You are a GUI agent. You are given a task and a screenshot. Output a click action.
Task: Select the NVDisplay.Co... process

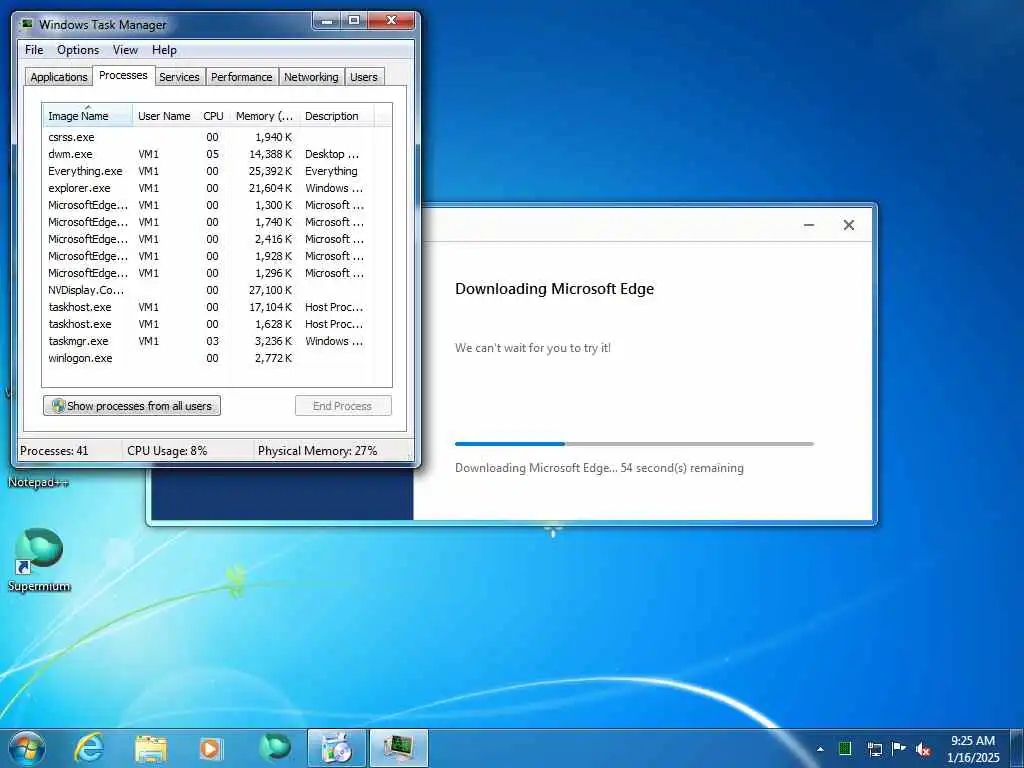tap(217, 290)
